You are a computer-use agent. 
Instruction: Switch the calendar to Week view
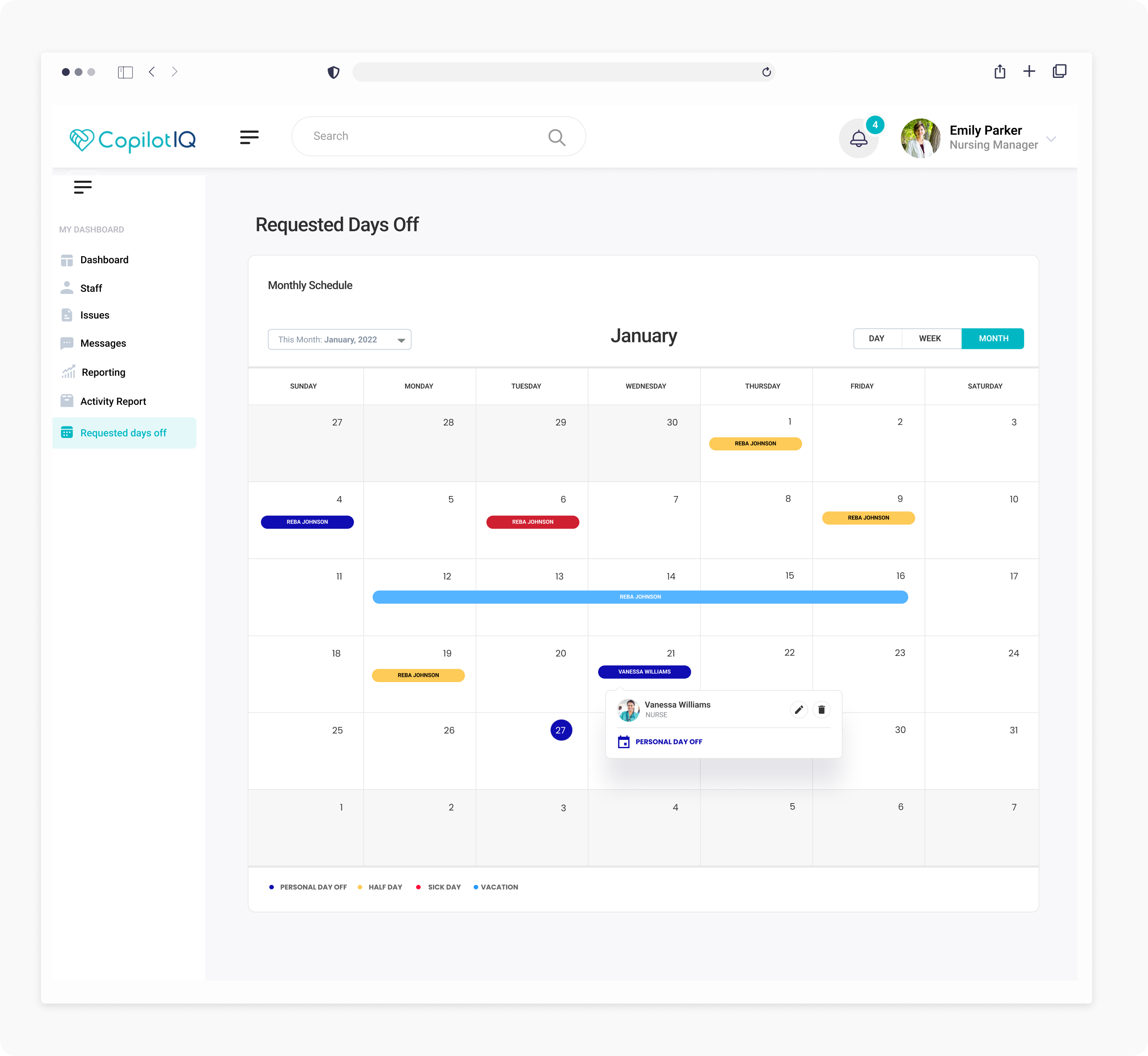pos(930,338)
